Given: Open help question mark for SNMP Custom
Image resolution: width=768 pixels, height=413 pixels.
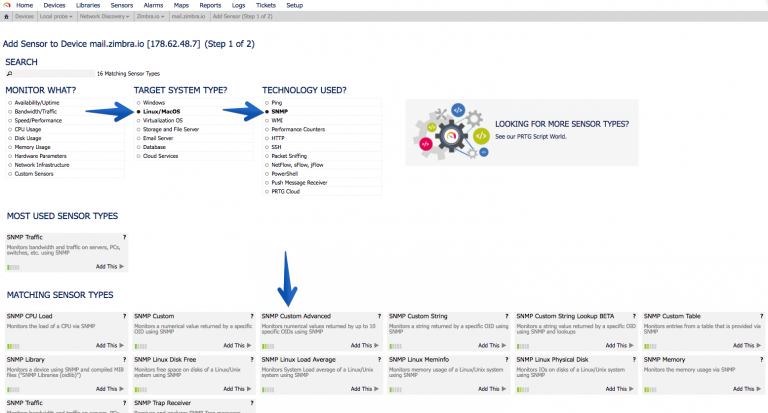Looking at the screenshot, I should coord(252,316).
